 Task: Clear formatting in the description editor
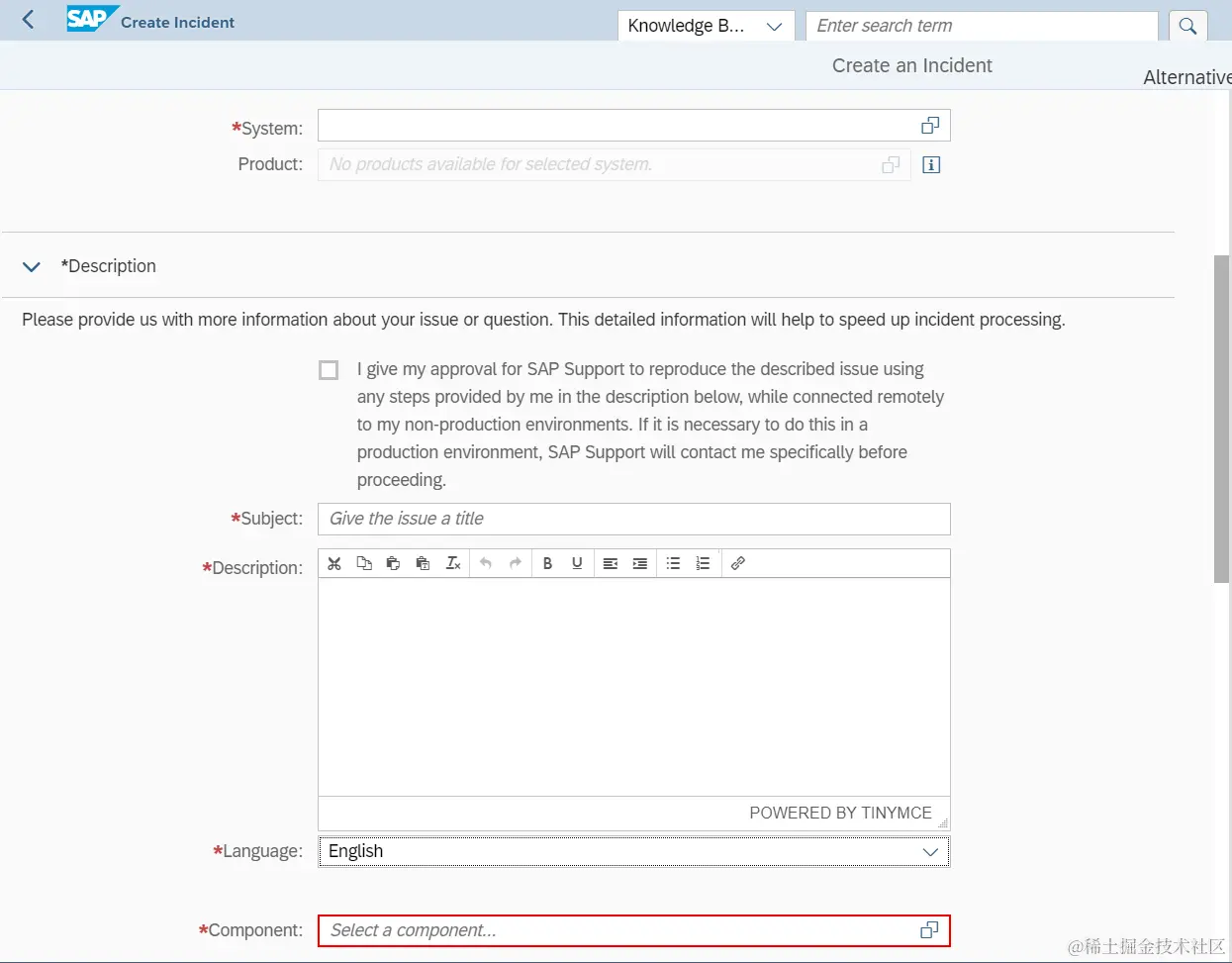(453, 563)
